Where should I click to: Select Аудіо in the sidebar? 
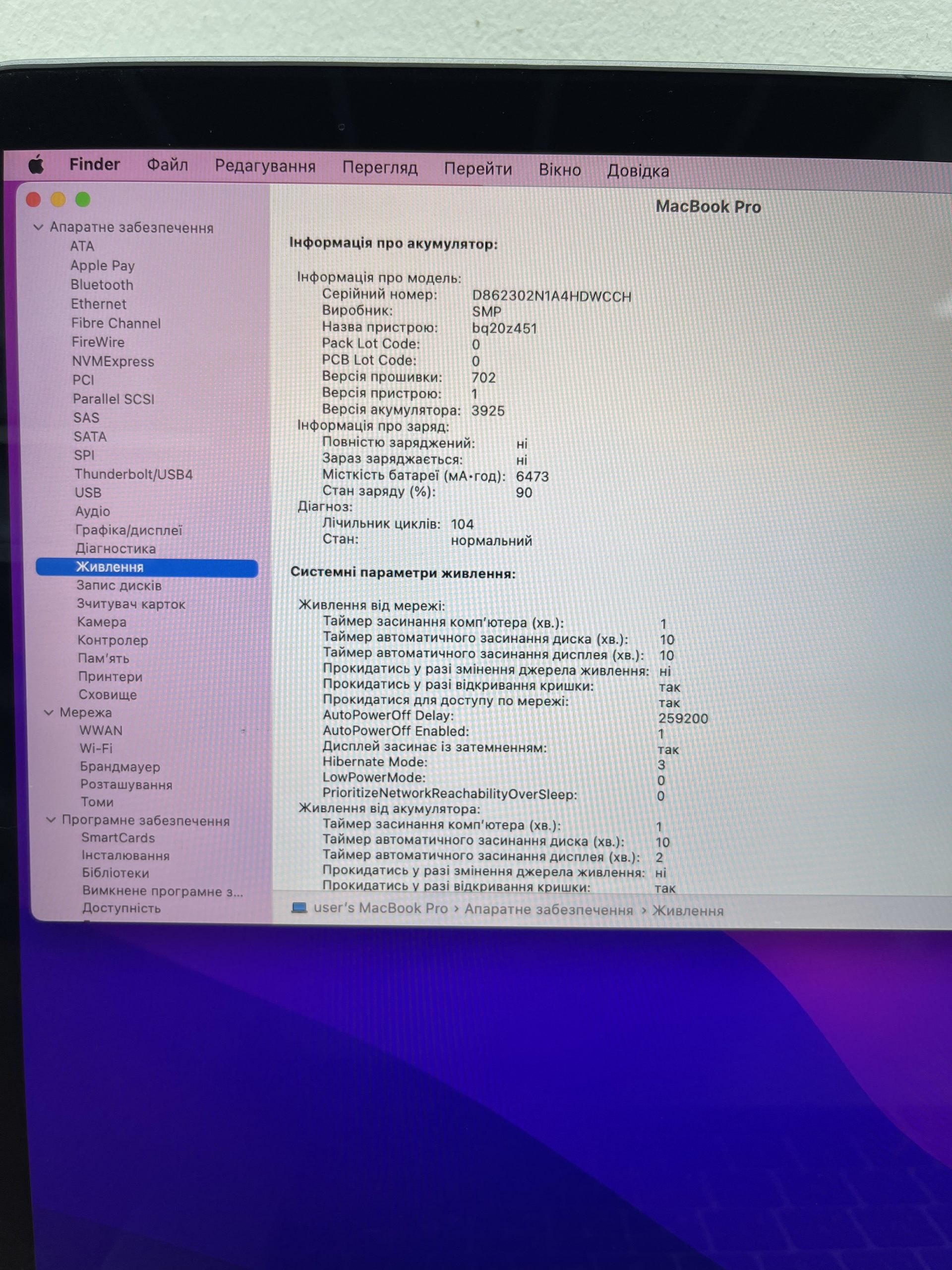coord(93,511)
